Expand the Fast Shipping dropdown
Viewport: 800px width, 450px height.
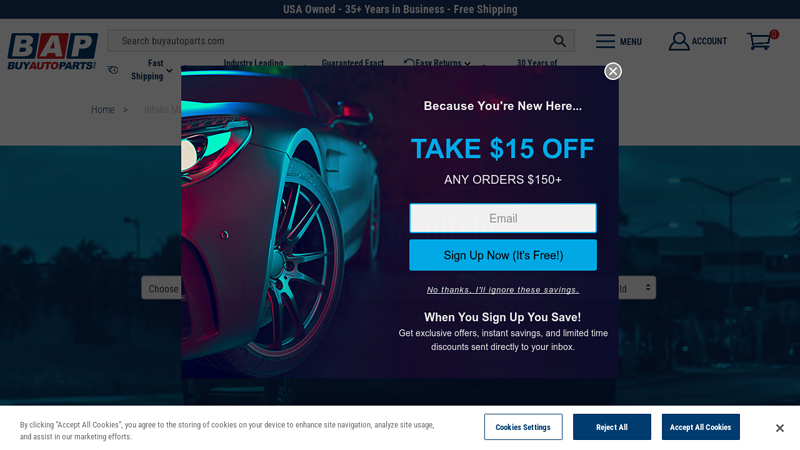[169, 70]
